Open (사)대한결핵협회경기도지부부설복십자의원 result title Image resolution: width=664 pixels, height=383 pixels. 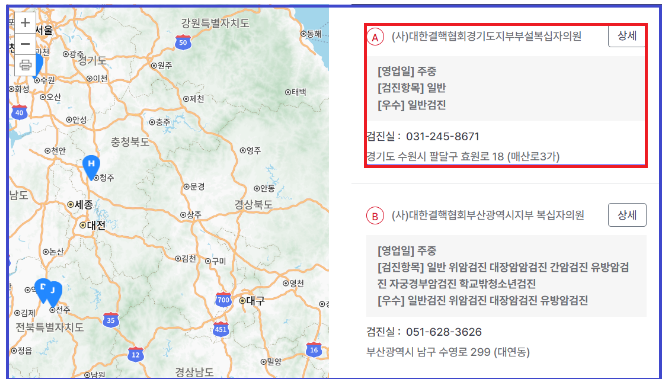tap(486, 37)
